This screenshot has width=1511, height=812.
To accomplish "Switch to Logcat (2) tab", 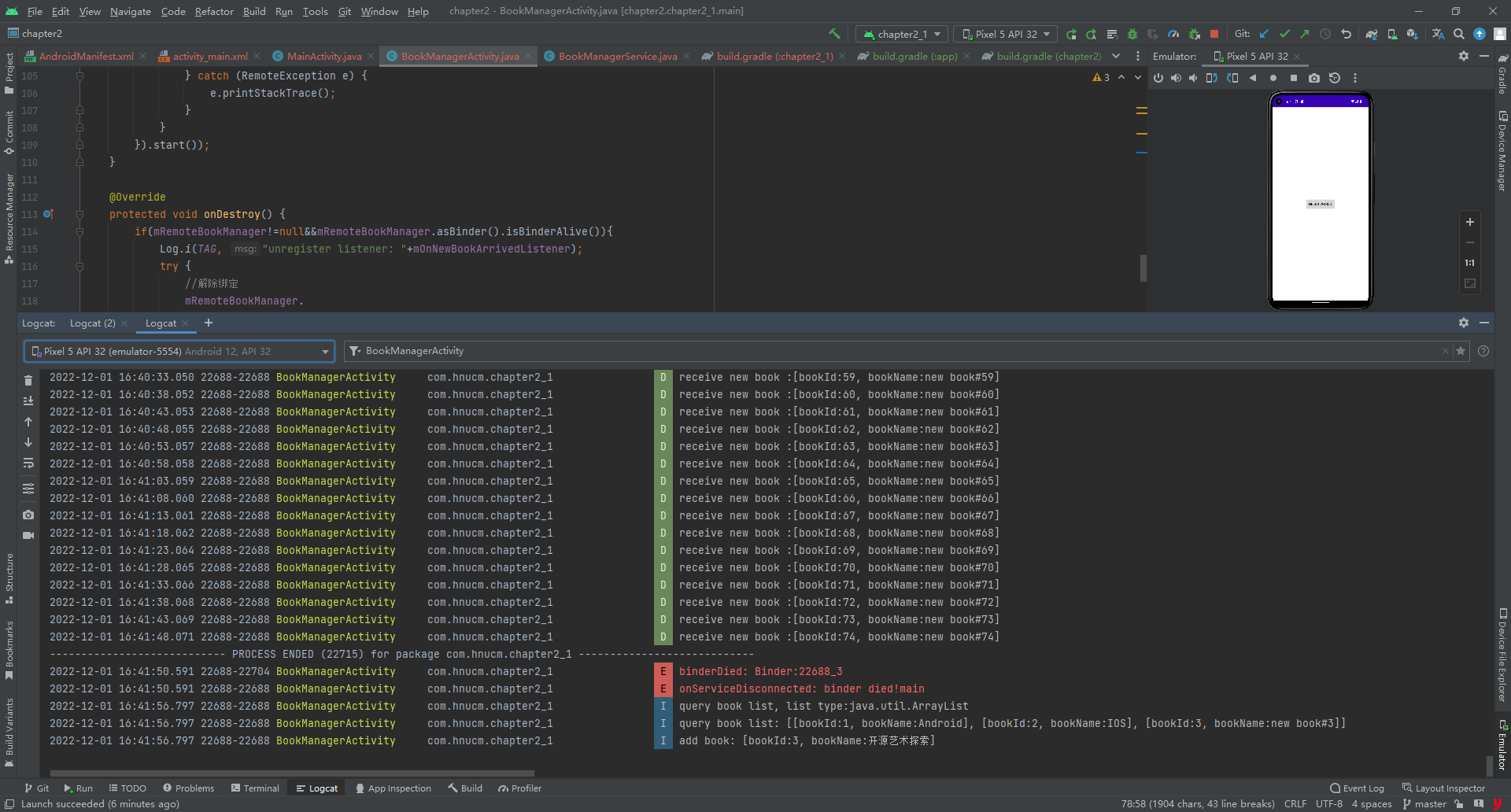I will [x=93, y=323].
